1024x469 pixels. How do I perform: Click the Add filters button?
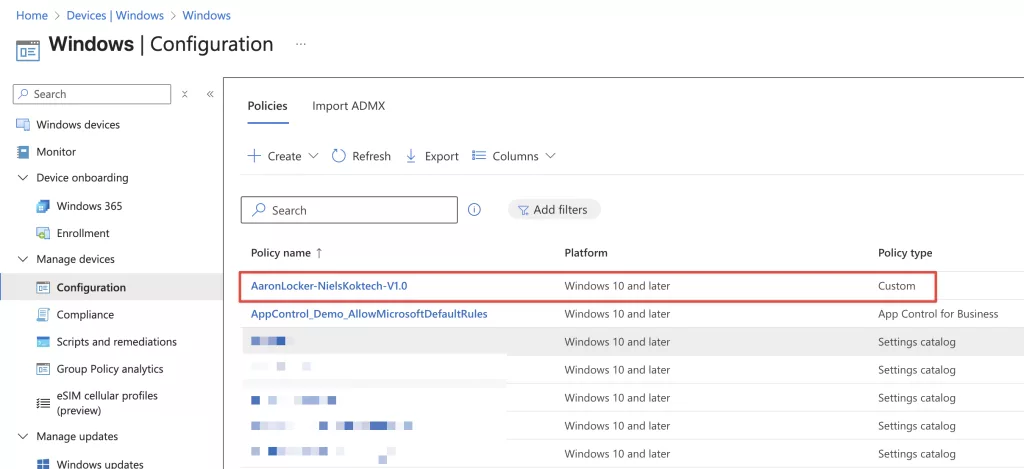pyautogui.click(x=555, y=210)
